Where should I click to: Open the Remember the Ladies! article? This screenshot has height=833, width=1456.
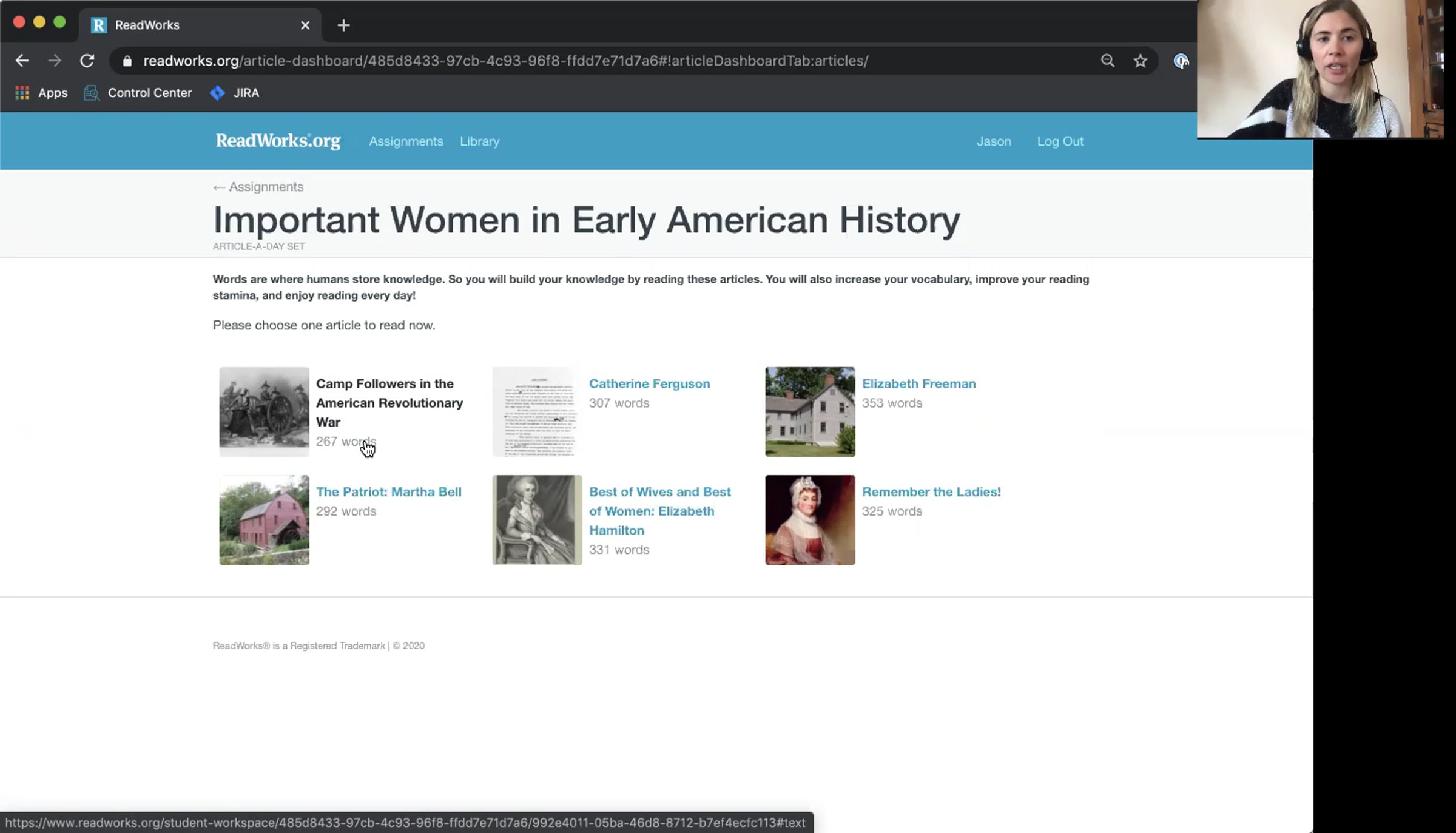931,492
